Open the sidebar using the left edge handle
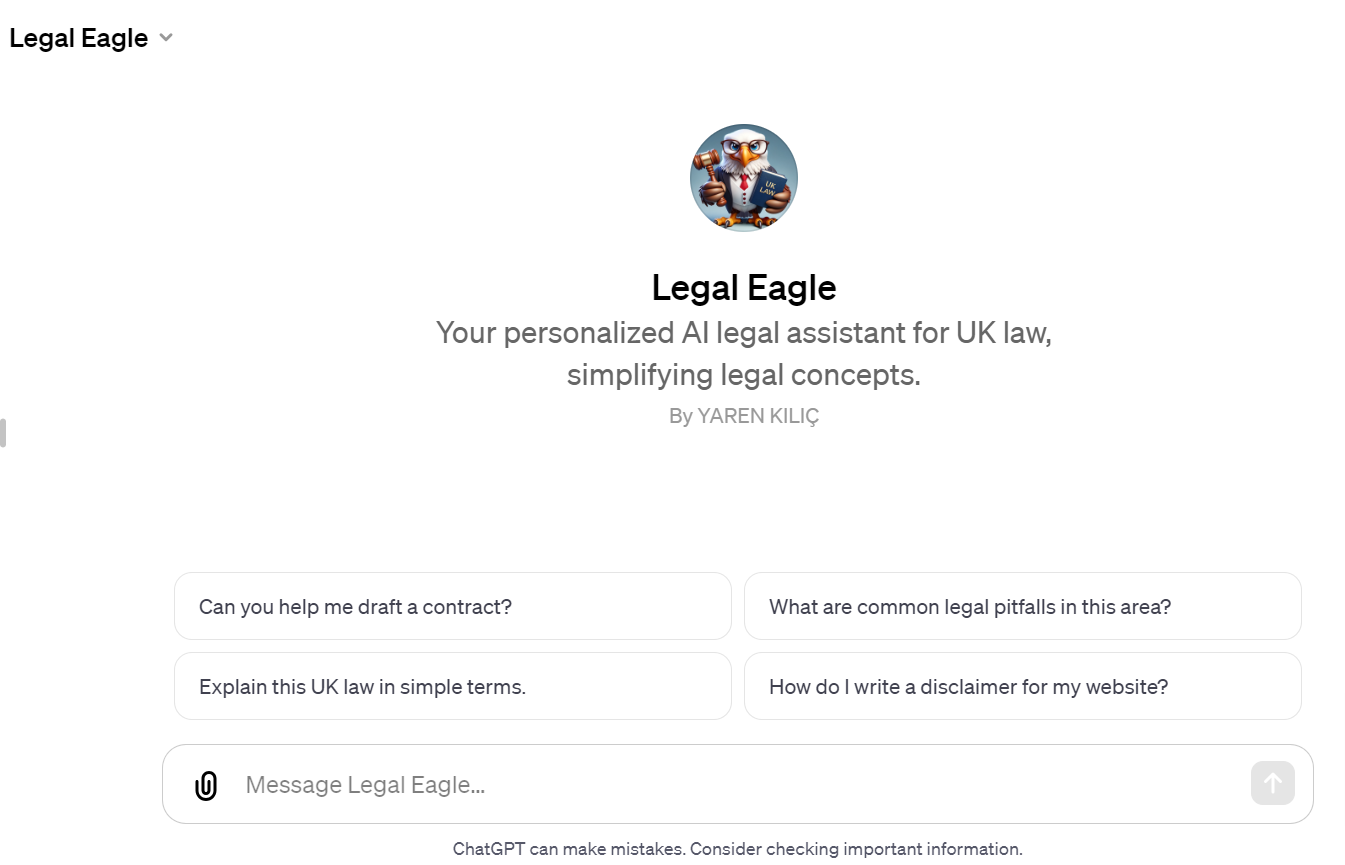1345x865 pixels. 3,433
